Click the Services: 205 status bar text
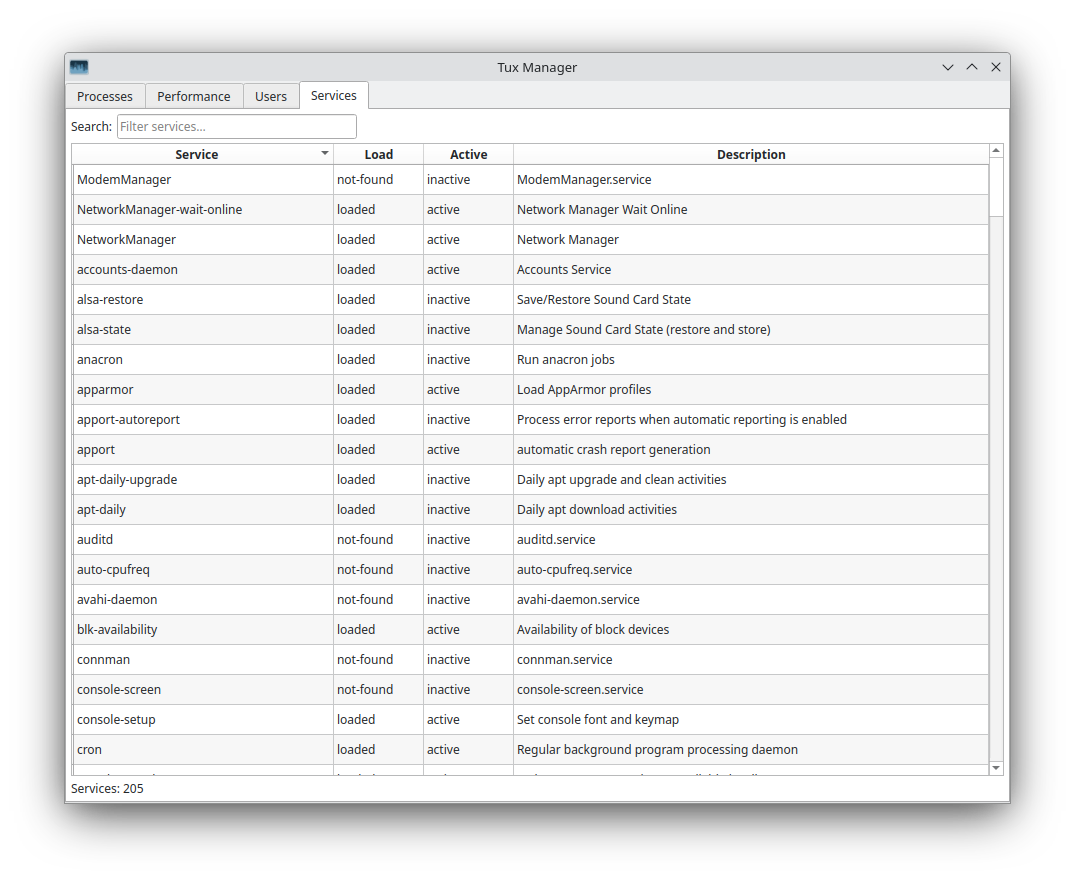Viewport: 1075px width, 880px height. click(x=107, y=789)
